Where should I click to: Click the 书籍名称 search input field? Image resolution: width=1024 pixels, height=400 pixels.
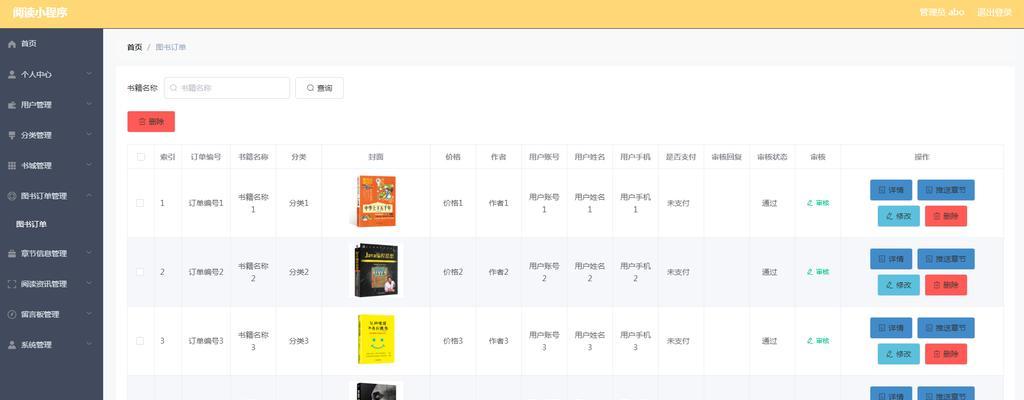click(x=227, y=88)
